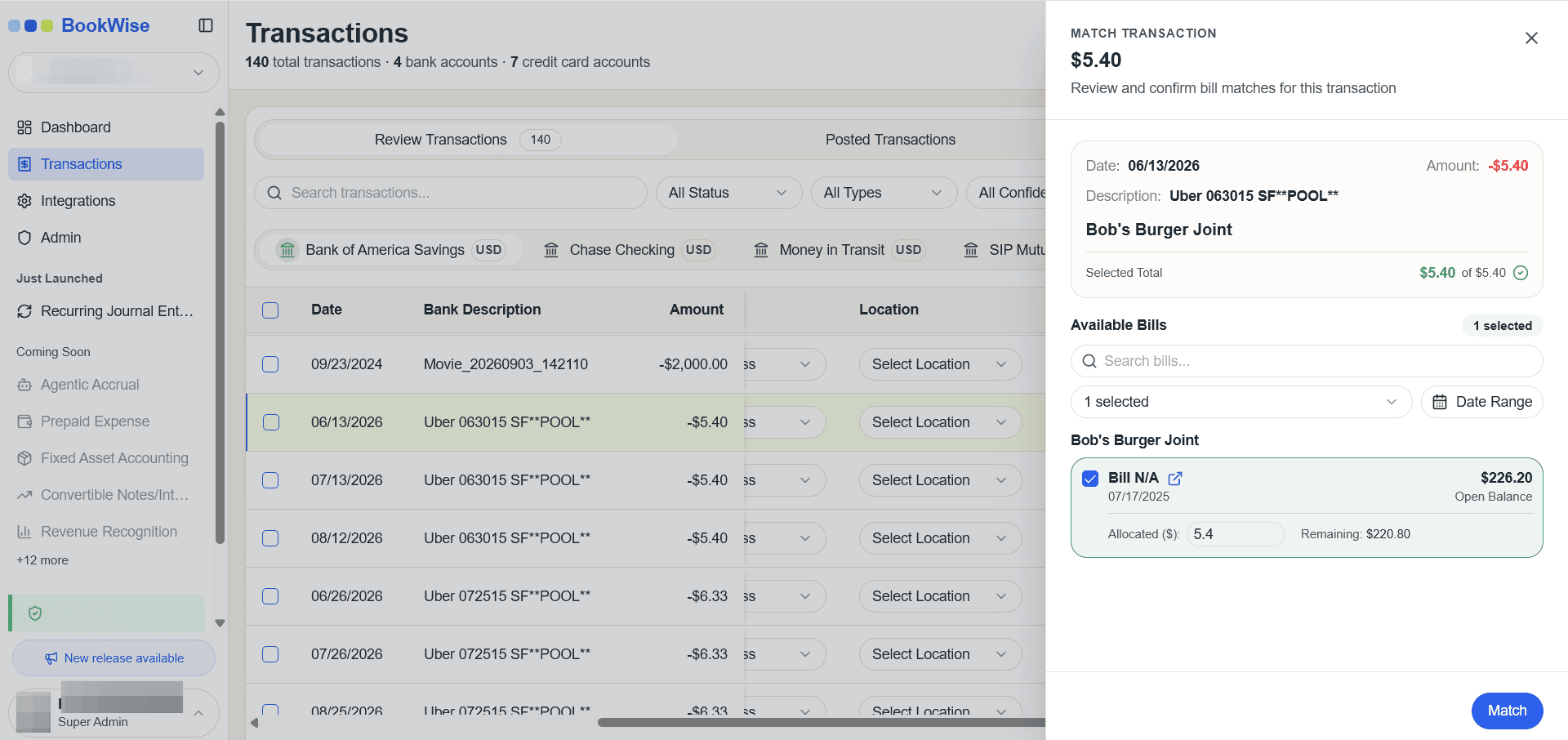Screen dimensions: 1568x740
Task: Open Bill N/A external link icon
Action: (1175, 478)
